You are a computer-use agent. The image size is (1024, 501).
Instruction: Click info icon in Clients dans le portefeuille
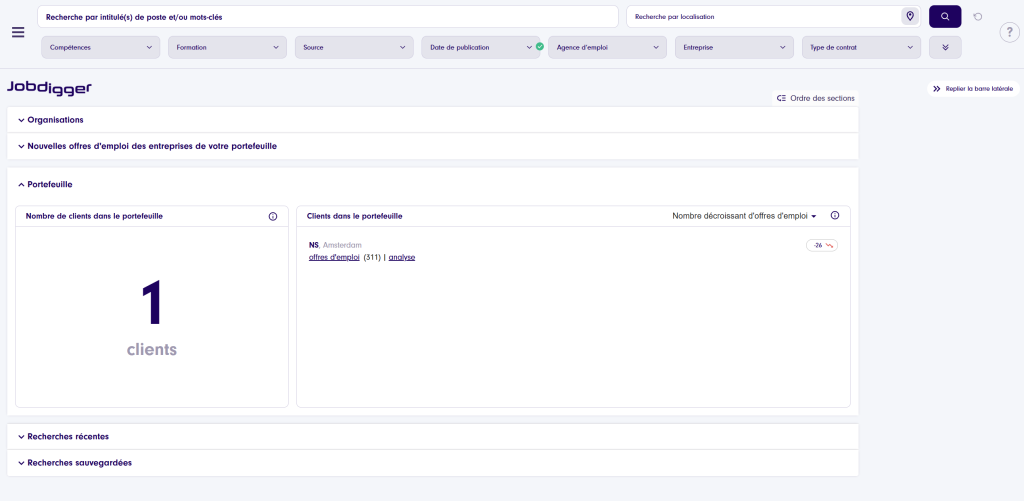coord(835,216)
